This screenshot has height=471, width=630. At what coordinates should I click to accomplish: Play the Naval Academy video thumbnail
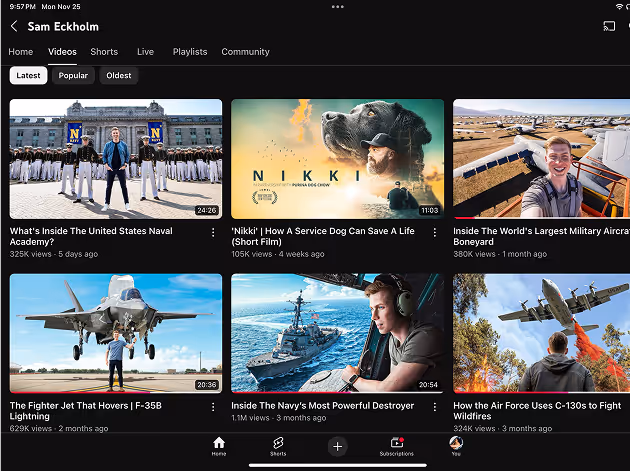116,159
